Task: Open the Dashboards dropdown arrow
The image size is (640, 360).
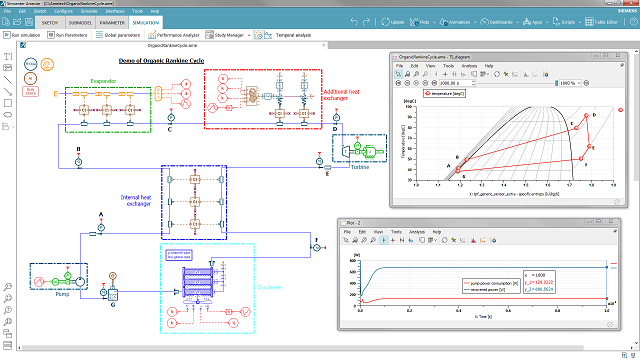Action: 518,22
